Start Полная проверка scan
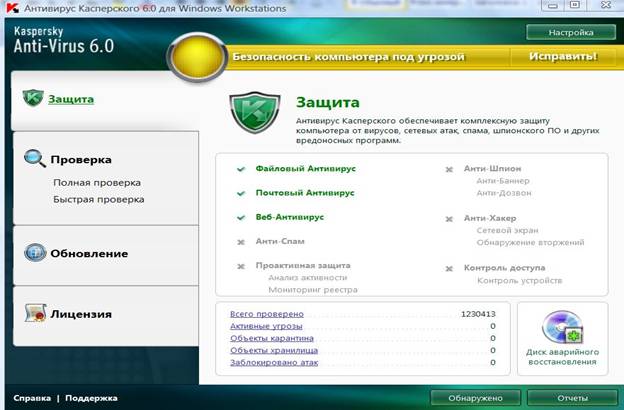 pyautogui.click(x=97, y=183)
